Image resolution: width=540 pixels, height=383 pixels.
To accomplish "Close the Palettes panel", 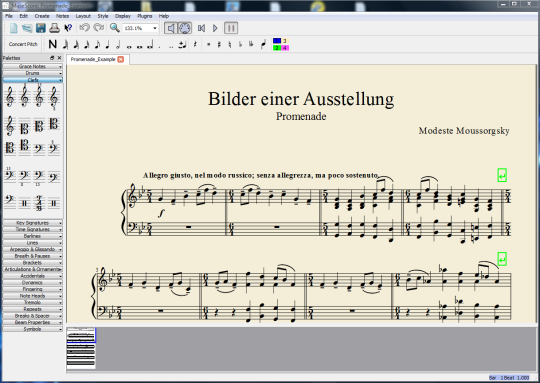I will click(59, 58).
